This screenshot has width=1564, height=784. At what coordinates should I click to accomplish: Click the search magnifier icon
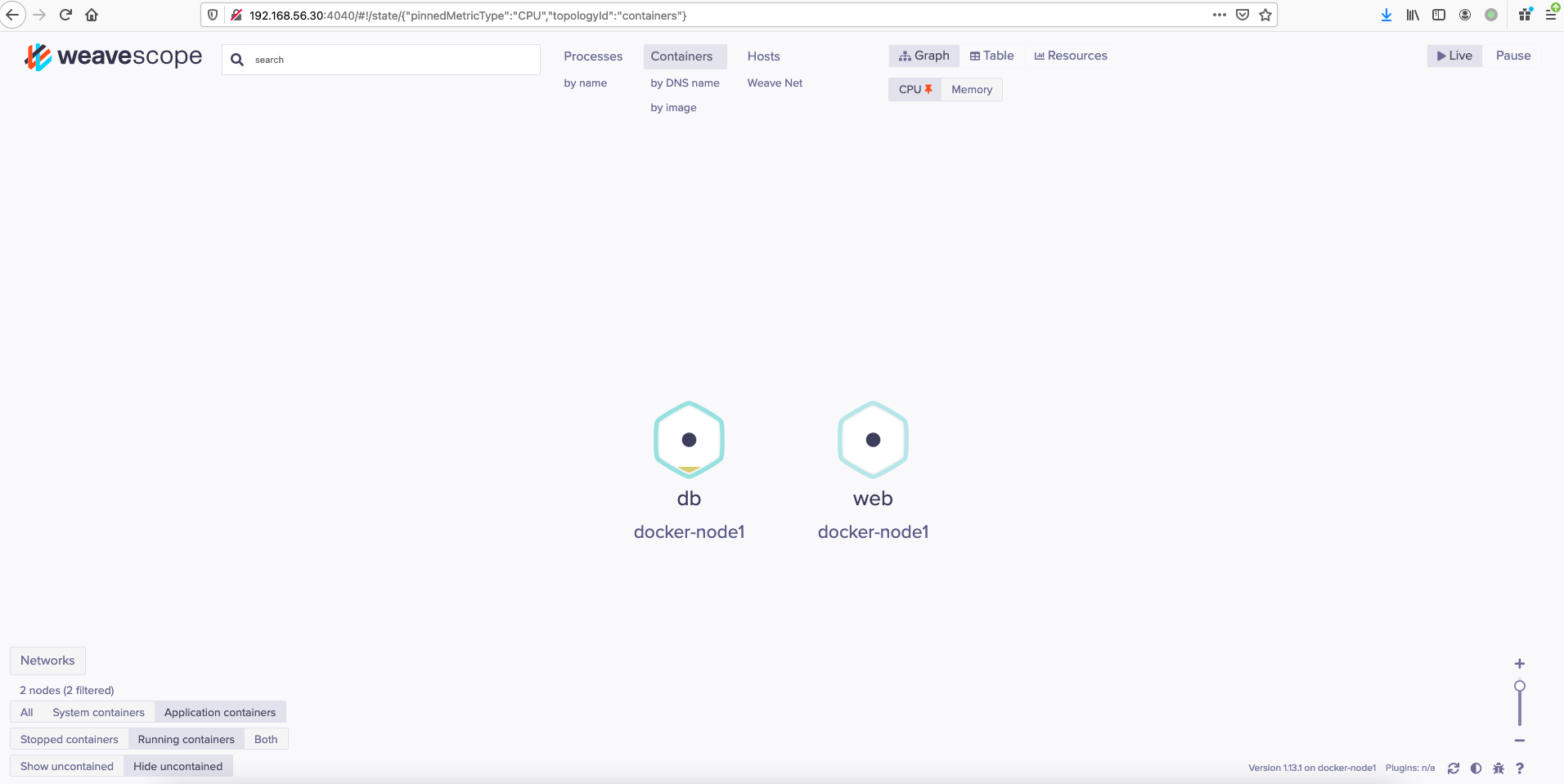coord(237,60)
